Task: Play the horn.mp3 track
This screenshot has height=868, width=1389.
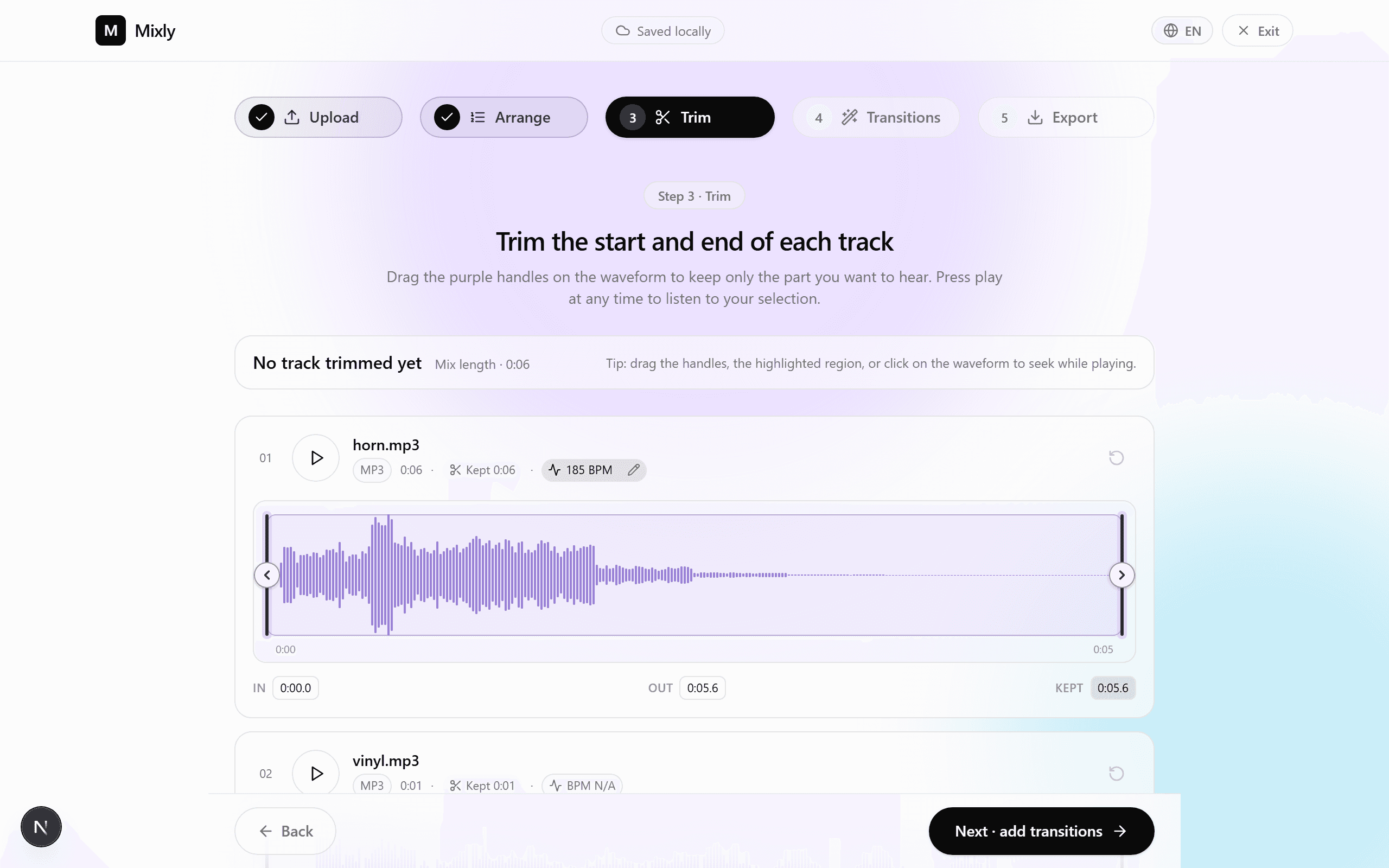Action: [x=316, y=457]
